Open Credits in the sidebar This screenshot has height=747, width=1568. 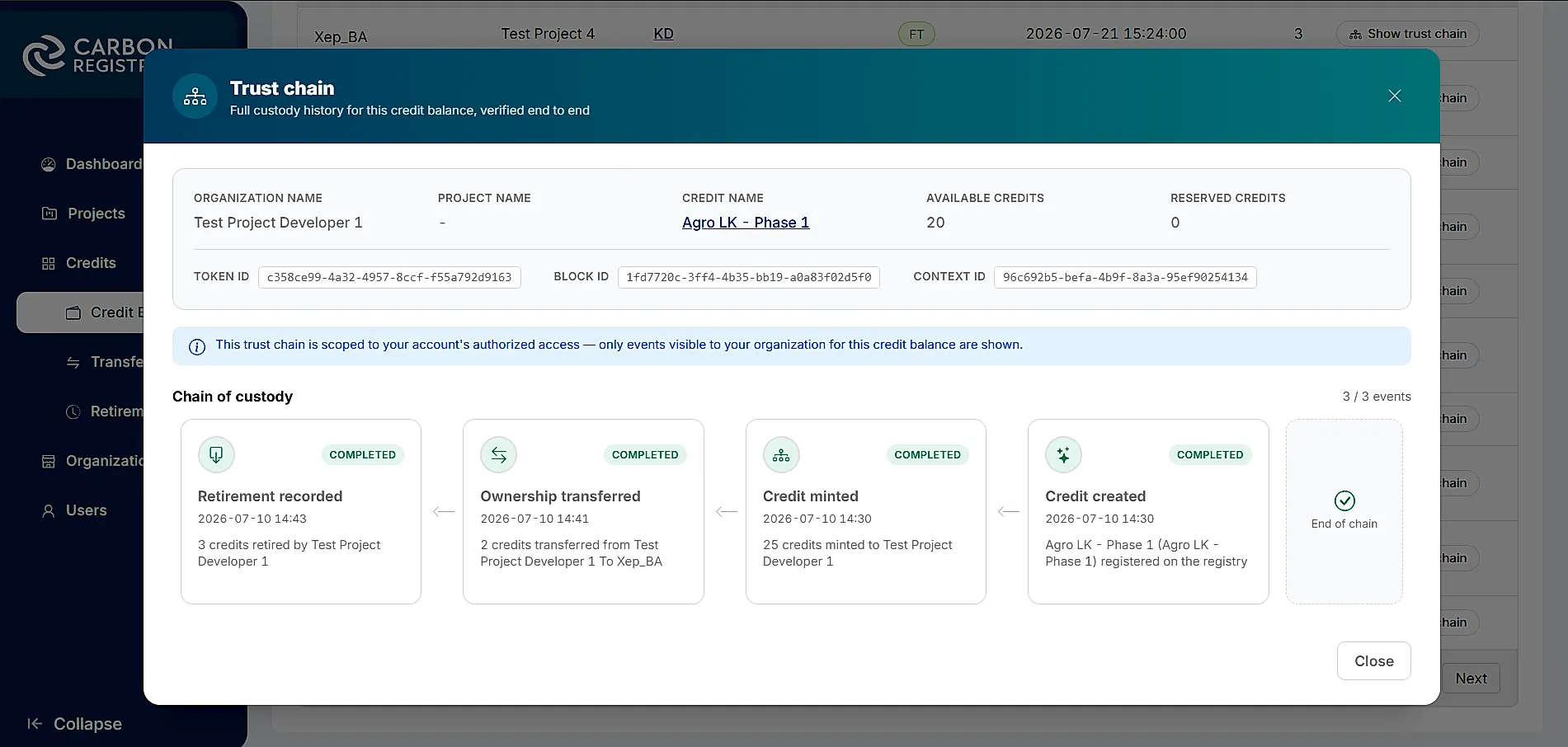(78, 263)
